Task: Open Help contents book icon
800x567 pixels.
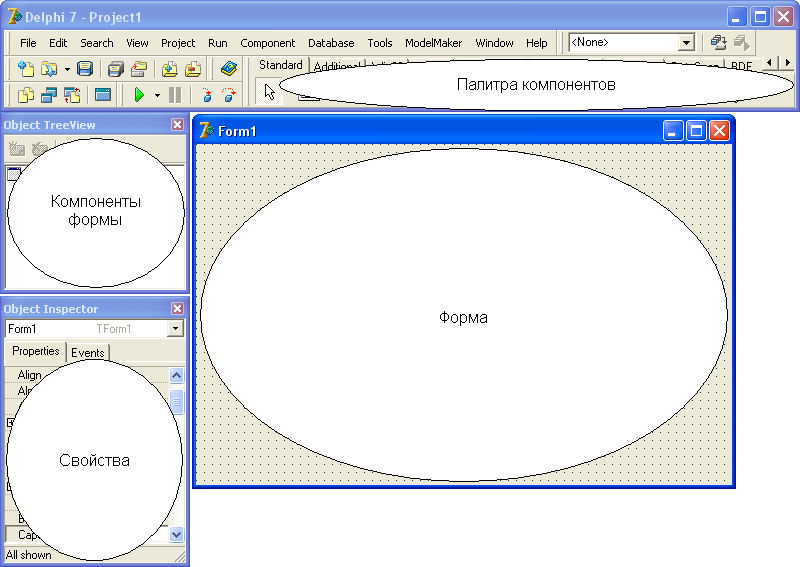Action: point(229,69)
